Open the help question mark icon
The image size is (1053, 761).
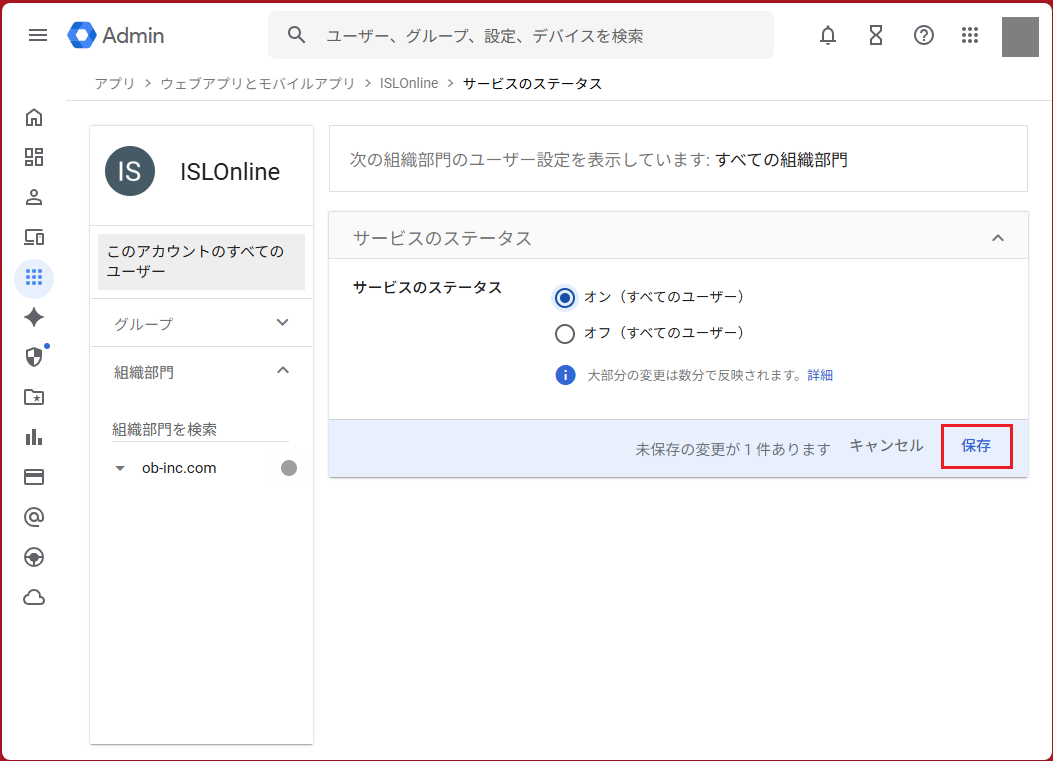pyautogui.click(x=923, y=35)
